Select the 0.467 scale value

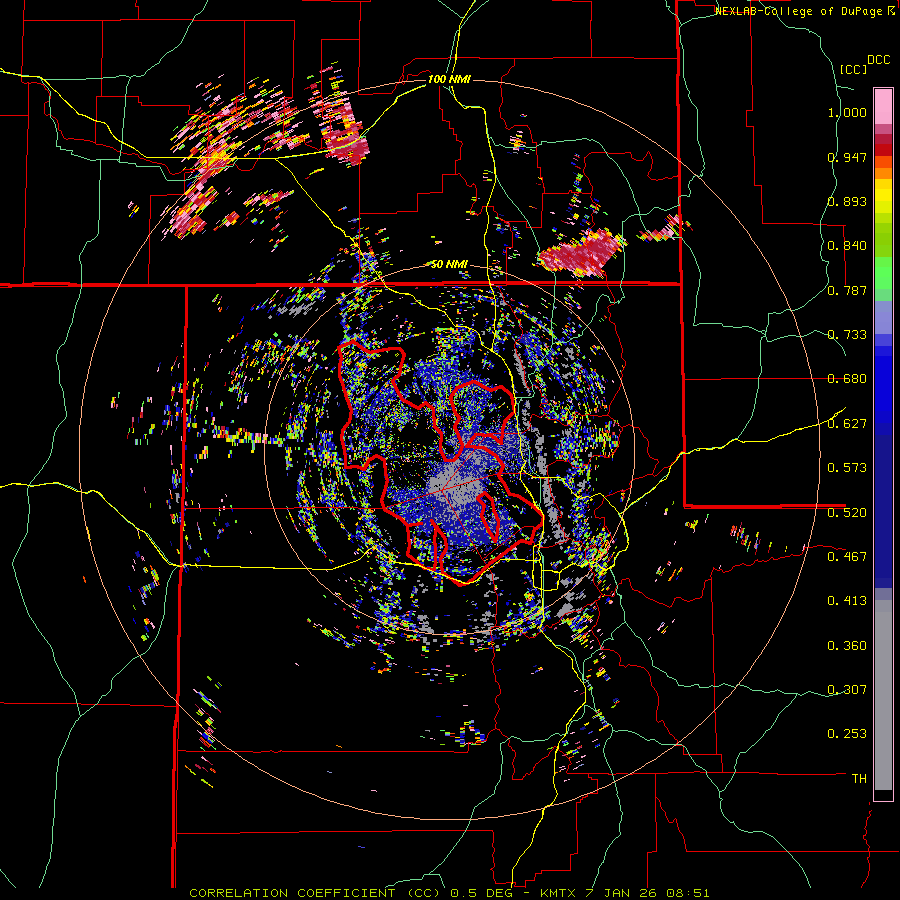tap(847, 556)
